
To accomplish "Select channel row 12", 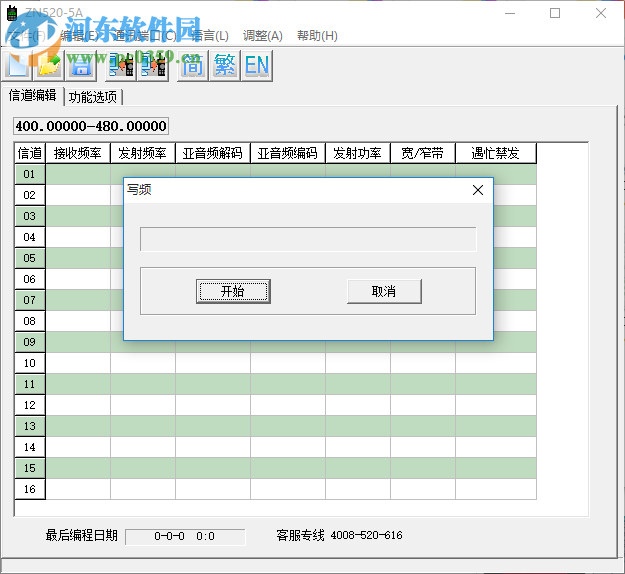I will (30, 405).
